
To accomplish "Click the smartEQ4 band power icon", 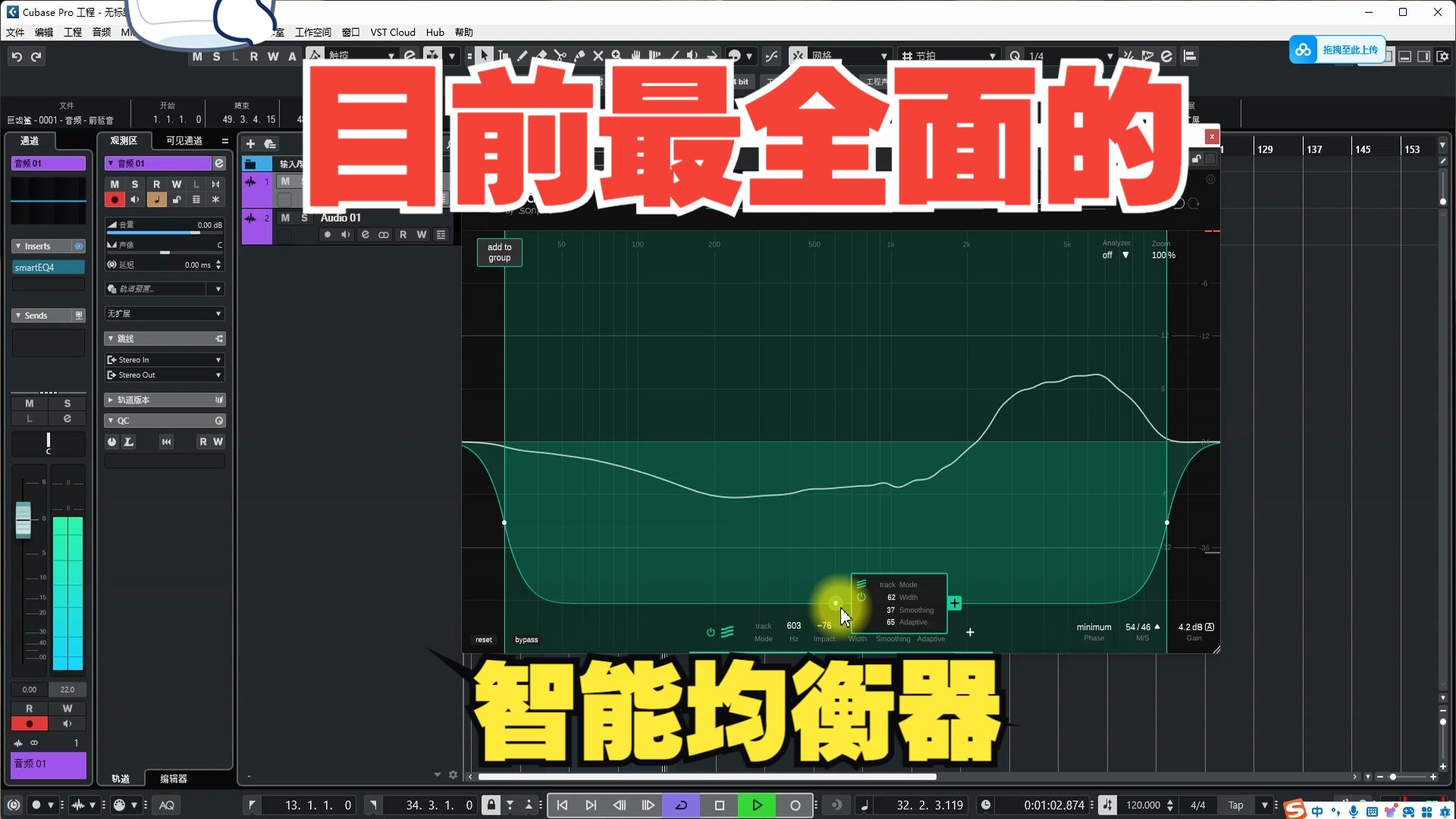I will tap(711, 632).
